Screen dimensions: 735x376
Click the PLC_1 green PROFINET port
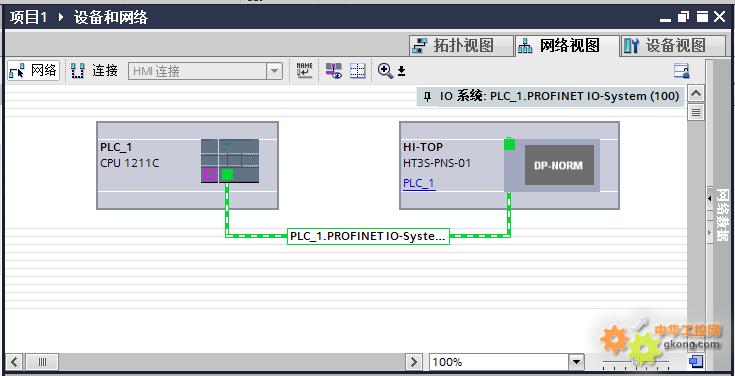tap(227, 175)
